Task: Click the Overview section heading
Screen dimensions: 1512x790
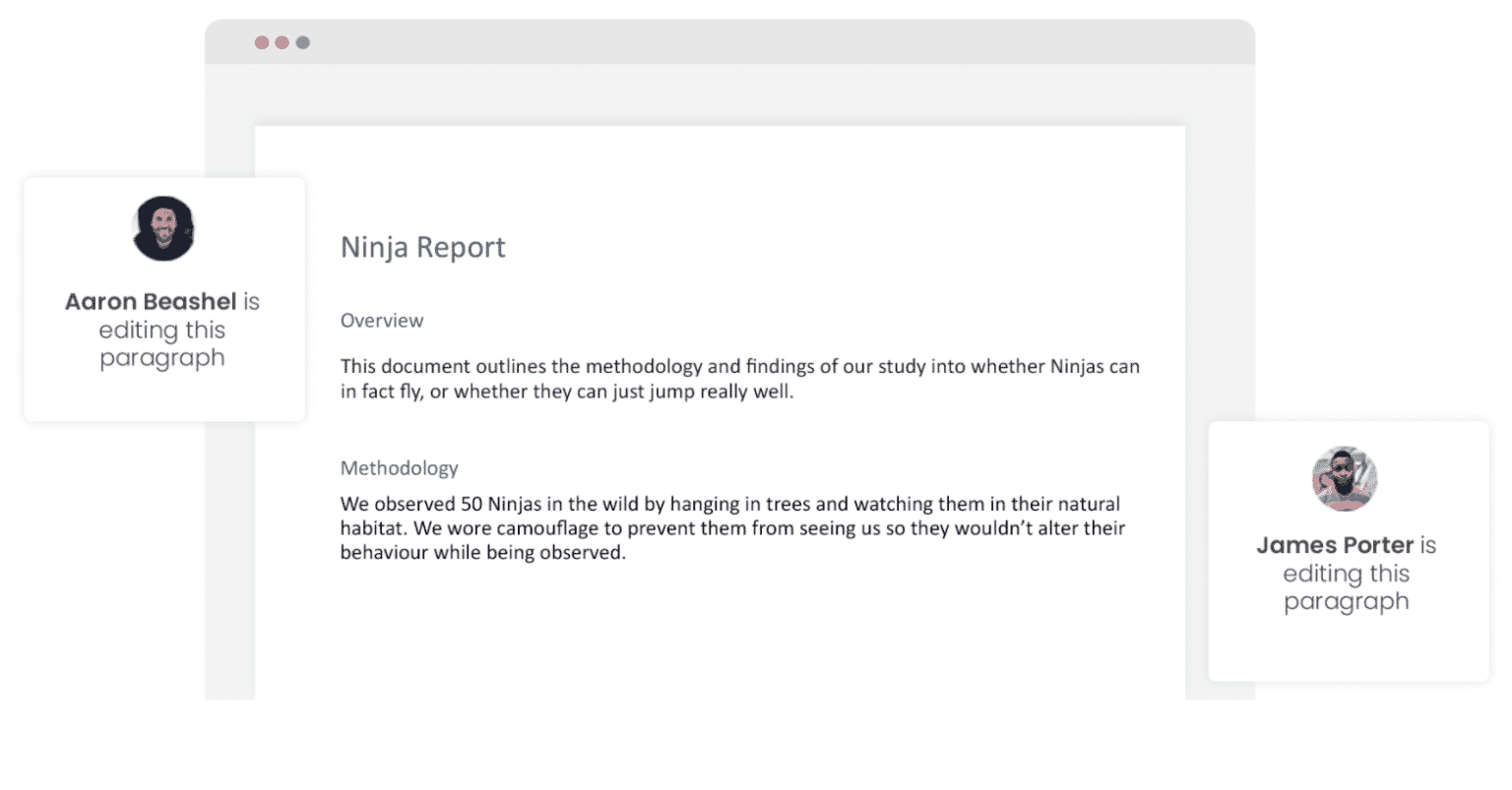Action: pyautogui.click(x=382, y=320)
